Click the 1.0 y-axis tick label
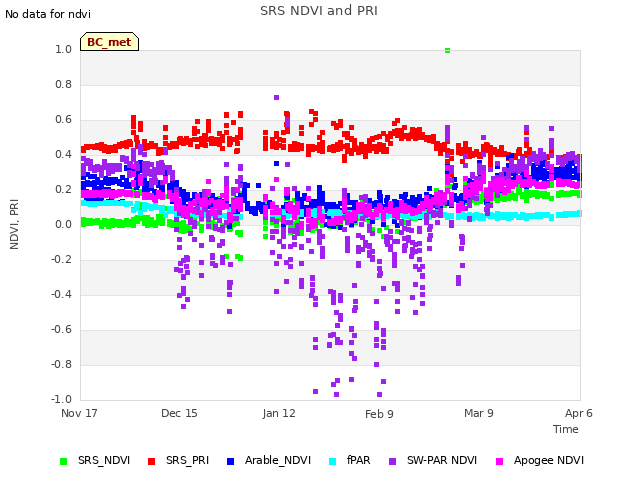The width and height of the screenshot is (640, 480). [64, 49]
